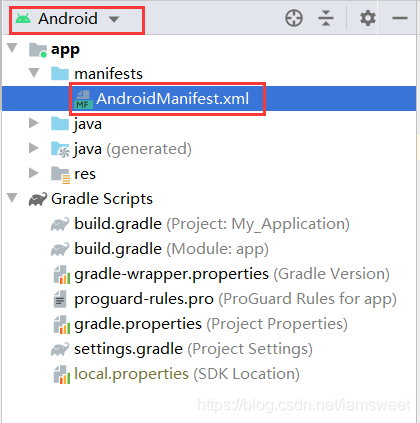Click the gradle-wrapper.properties file icon

62,275
